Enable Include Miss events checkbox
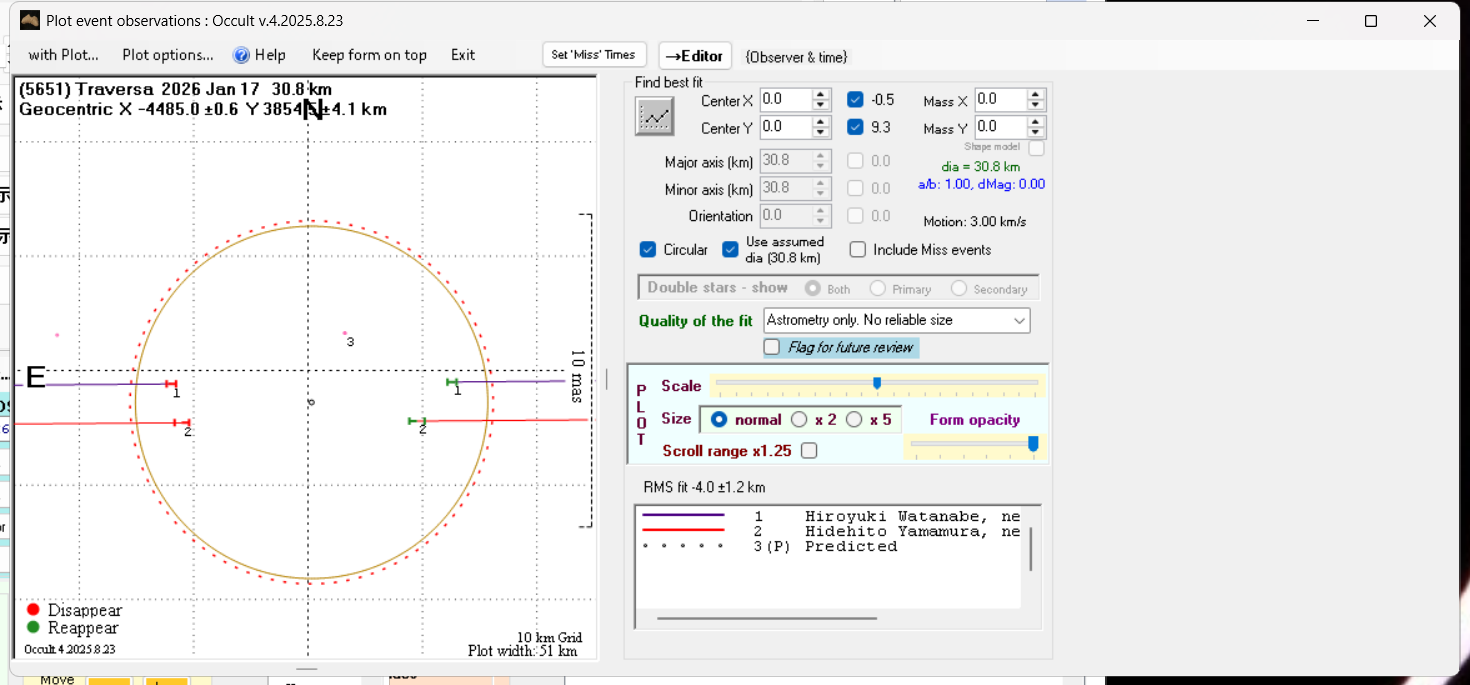Screen dimensions: 1470x685 pyautogui.click(x=858, y=250)
